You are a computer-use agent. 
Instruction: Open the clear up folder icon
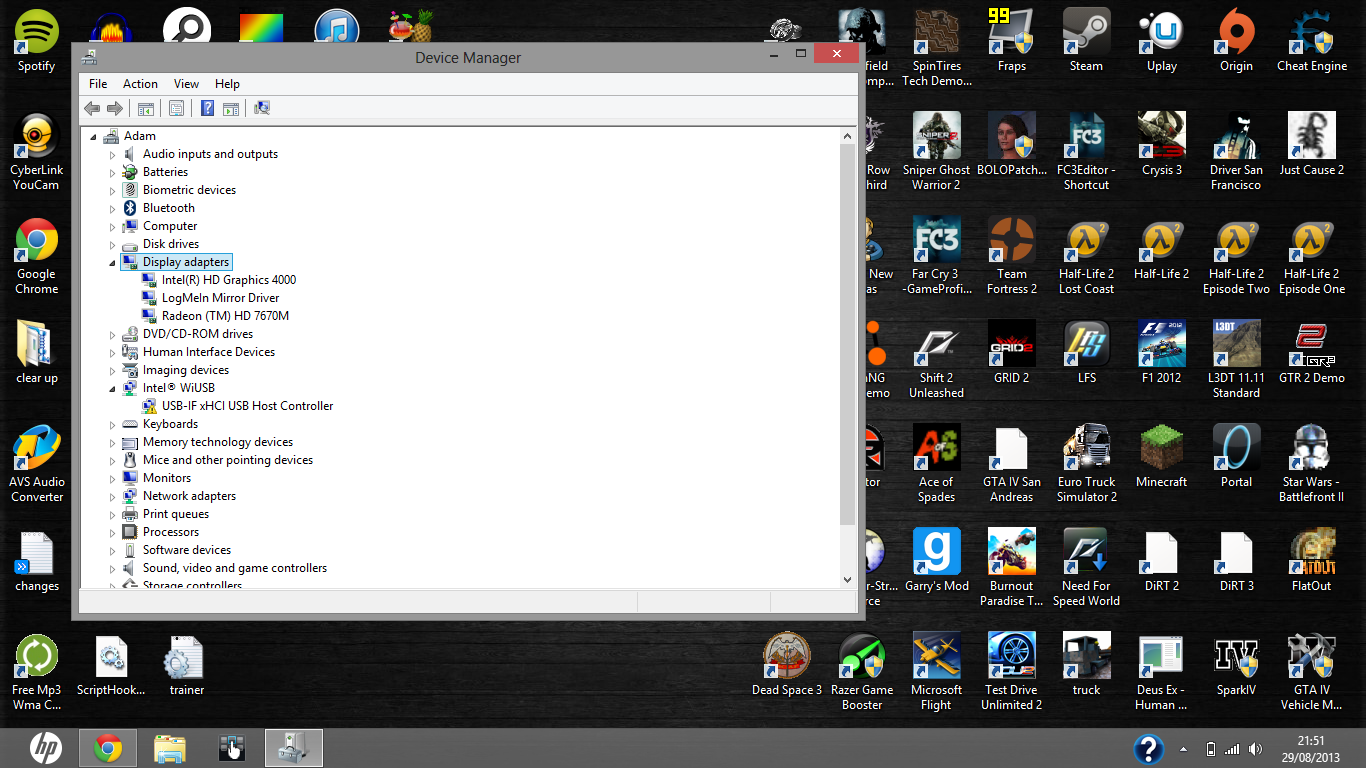pos(37,353)
